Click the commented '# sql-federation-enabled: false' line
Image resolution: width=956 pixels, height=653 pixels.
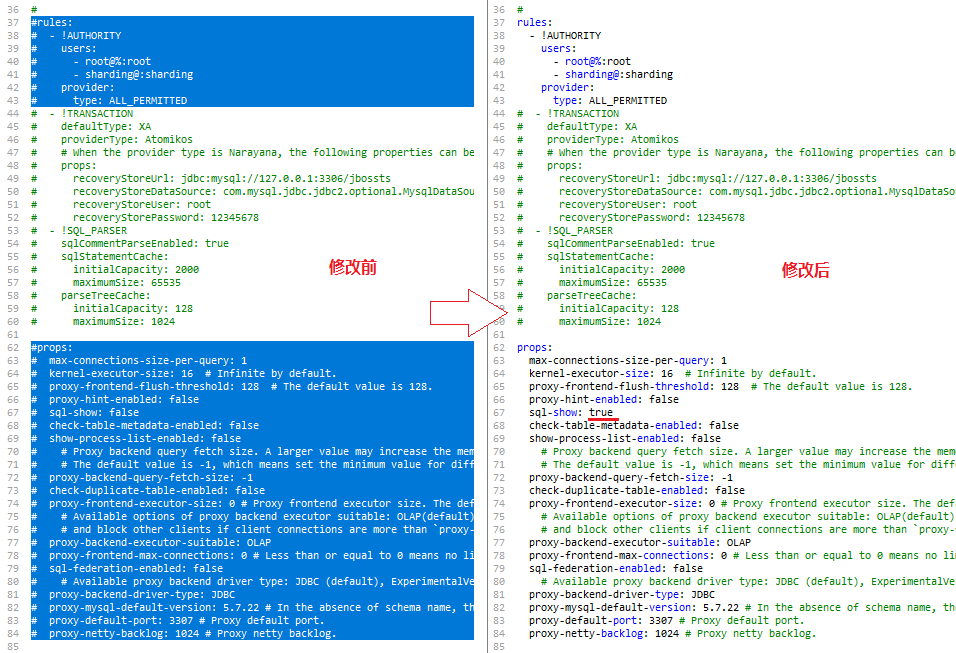[127, 569]
